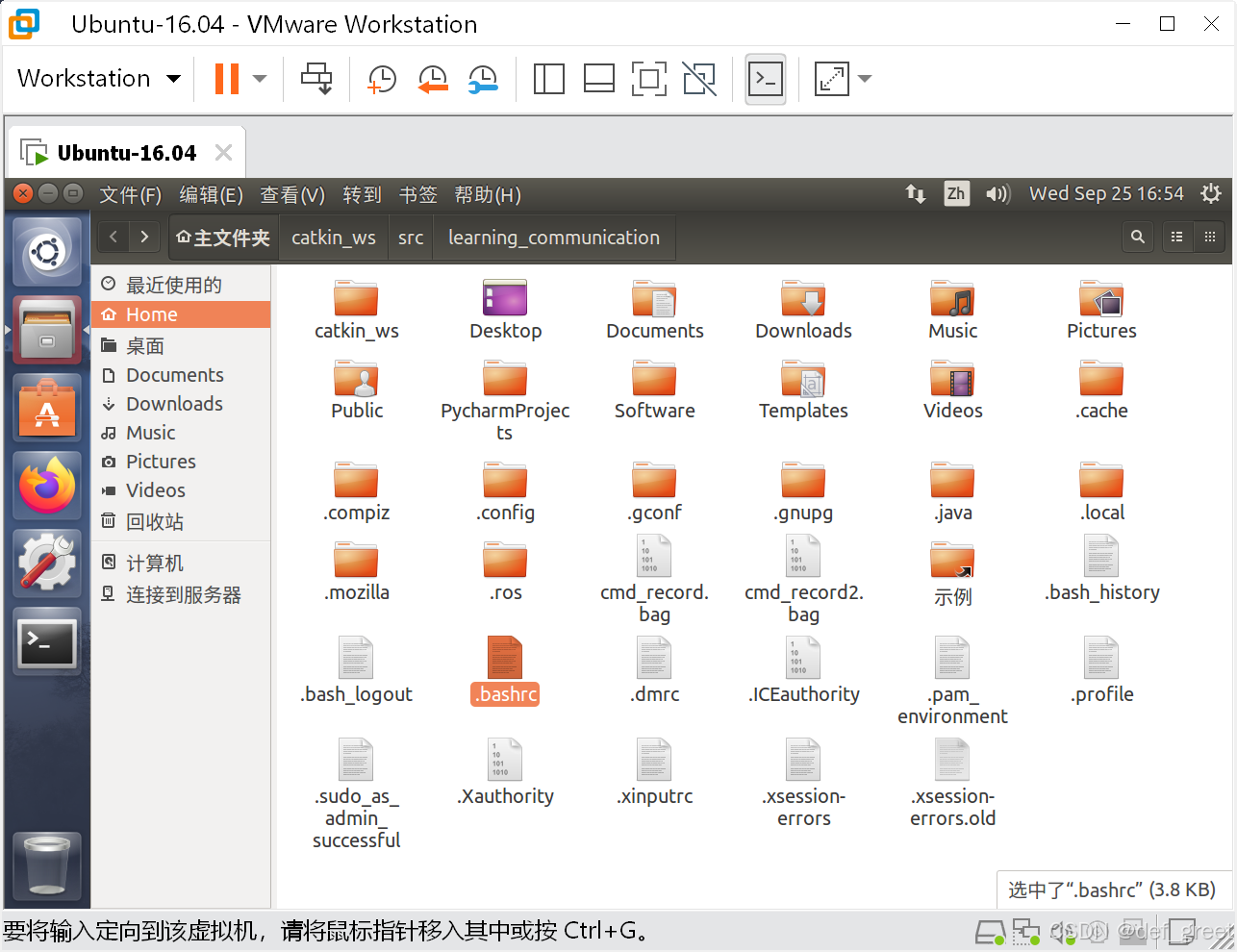The width and height of the screenshot is (1237, 952).
Task: Open the Trash launcher icon
Action: 47,866
